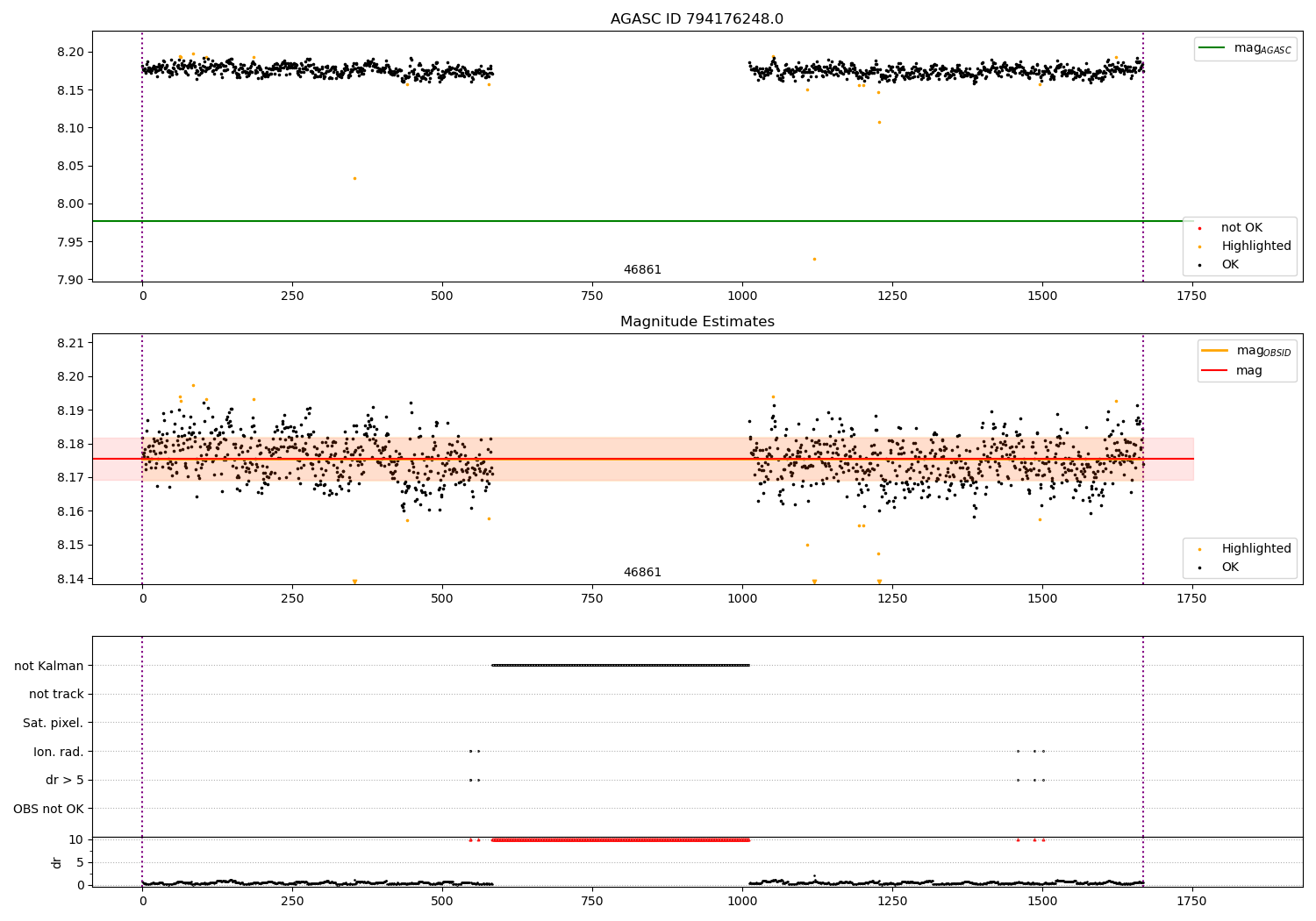Click the 8.16 y-tick label in middle plot
The width and height of the screenshot is (1316, 921).
[70, 511]
